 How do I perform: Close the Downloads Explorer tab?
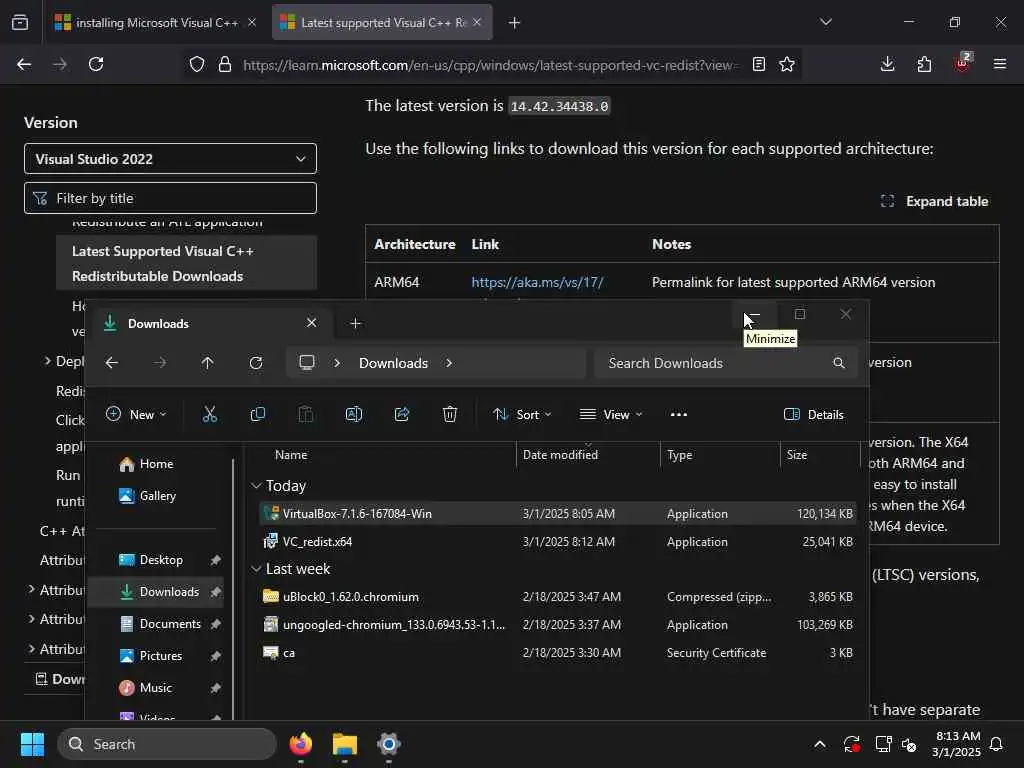(312, 323)
